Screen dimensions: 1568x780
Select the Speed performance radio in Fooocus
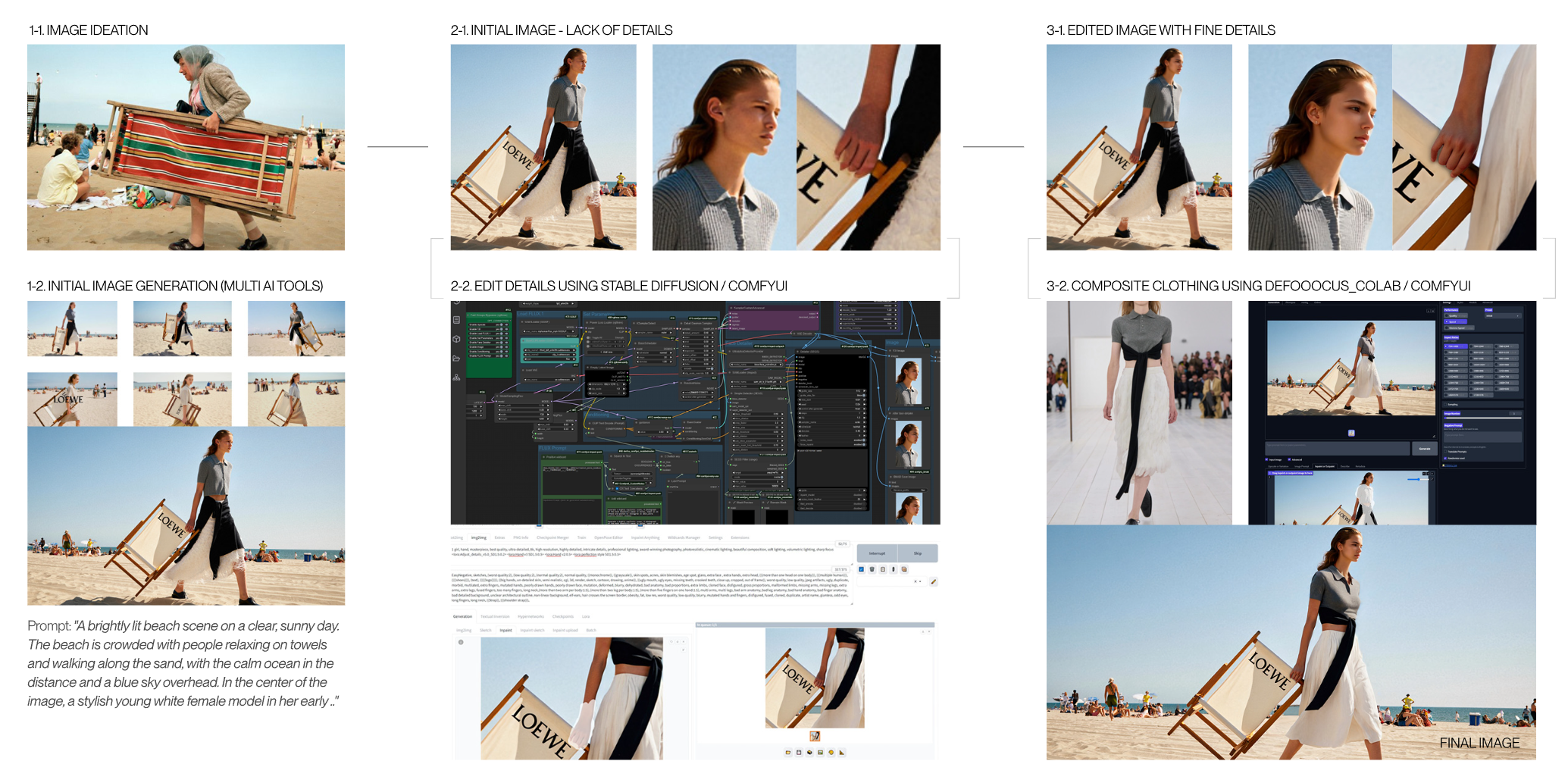(1455, 322)
